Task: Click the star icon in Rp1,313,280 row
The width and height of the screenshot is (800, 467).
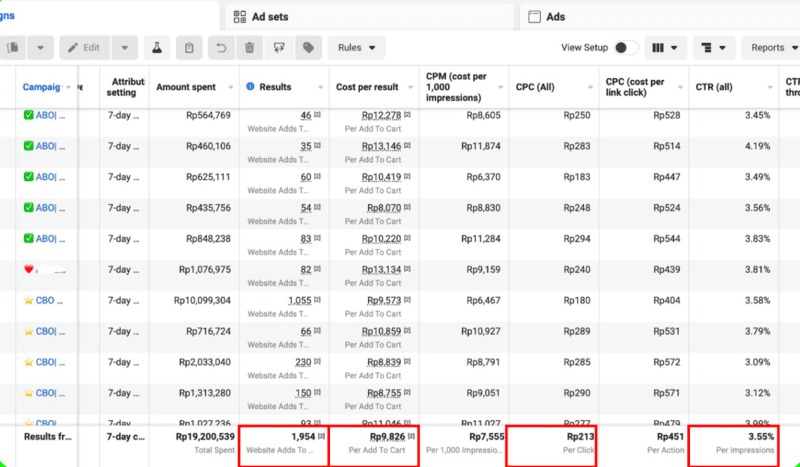Action: [x=29, y=392]
